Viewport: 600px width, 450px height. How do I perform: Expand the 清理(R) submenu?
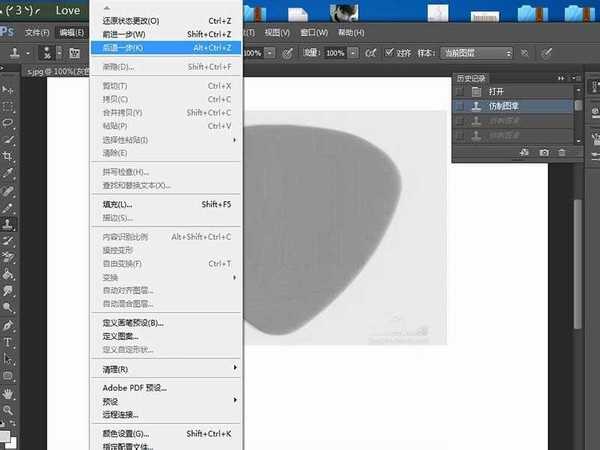pyautogui.click(x=166, y=369)
